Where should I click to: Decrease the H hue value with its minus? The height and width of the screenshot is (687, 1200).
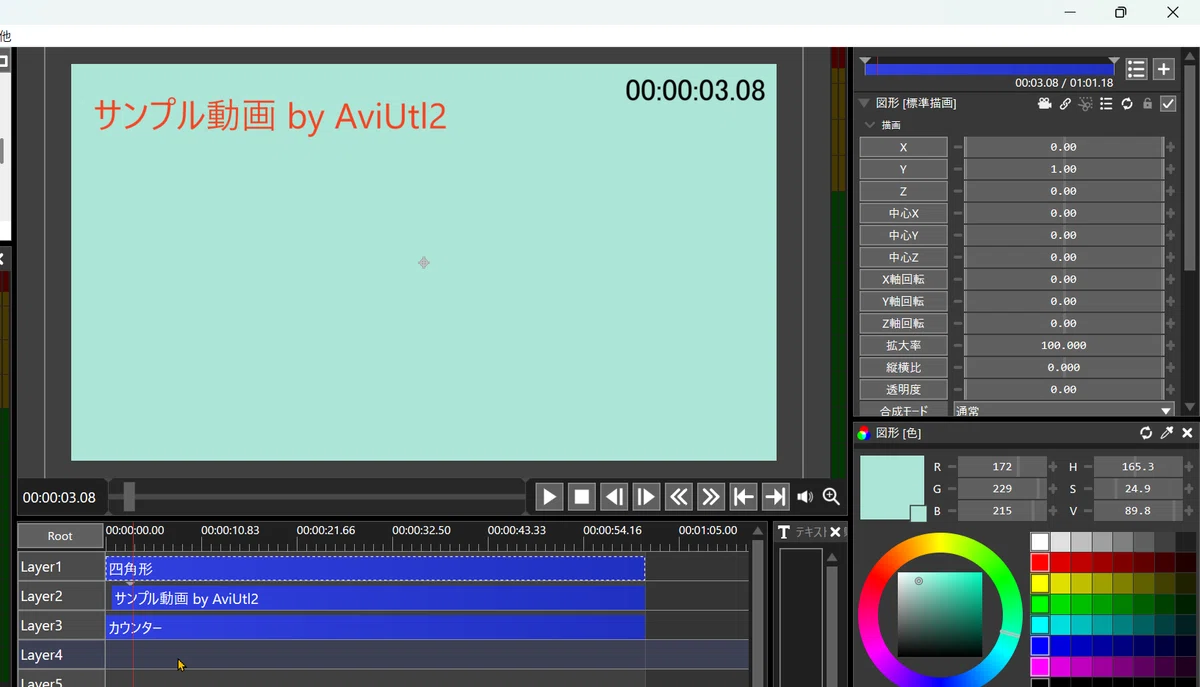(1087, 467)
